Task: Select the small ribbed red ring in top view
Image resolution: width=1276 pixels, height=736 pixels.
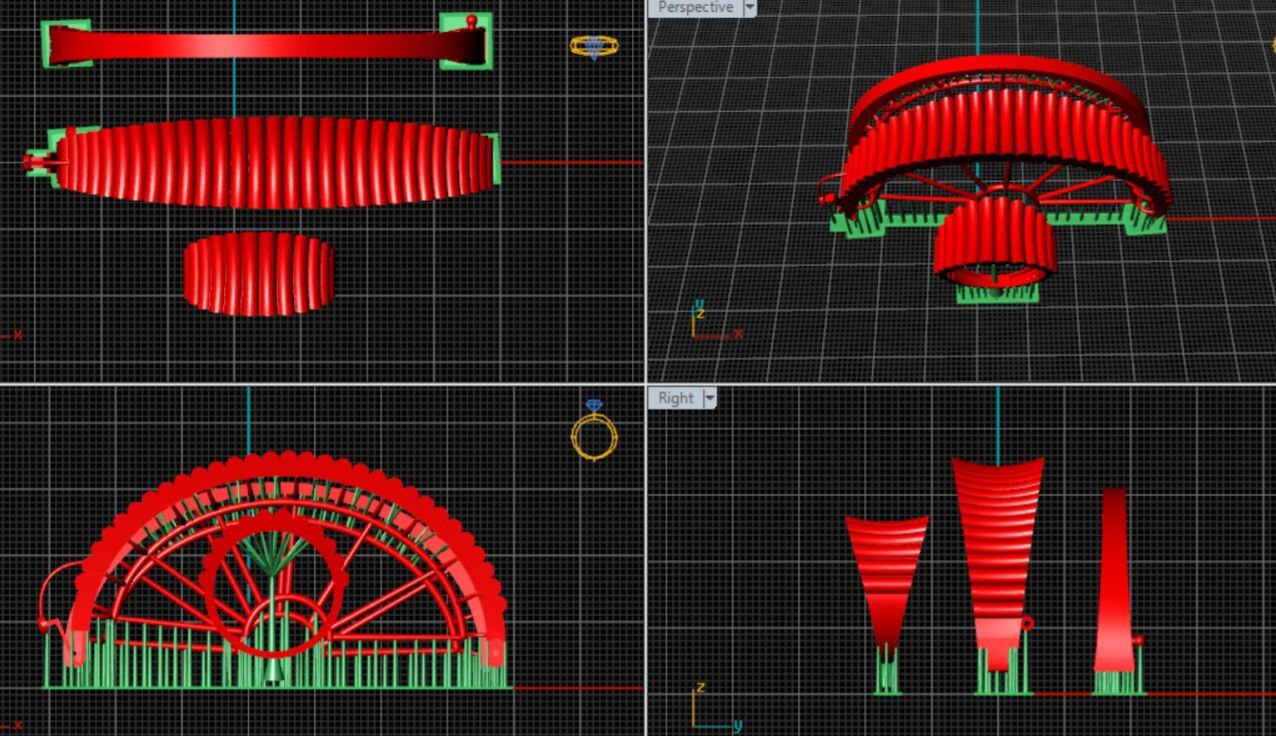Action: 258,273
